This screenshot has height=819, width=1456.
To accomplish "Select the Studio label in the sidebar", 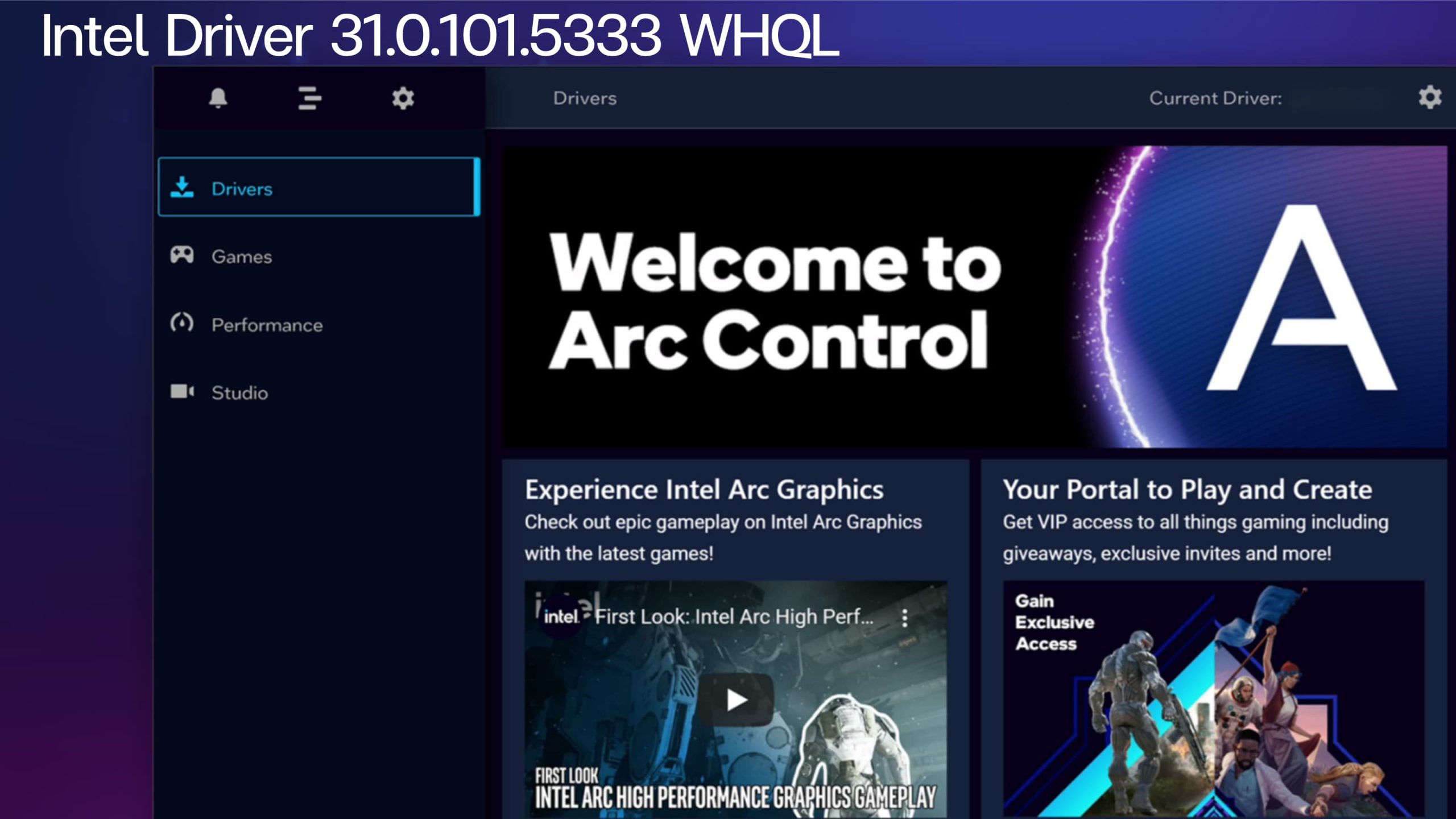I will (239, 393).
